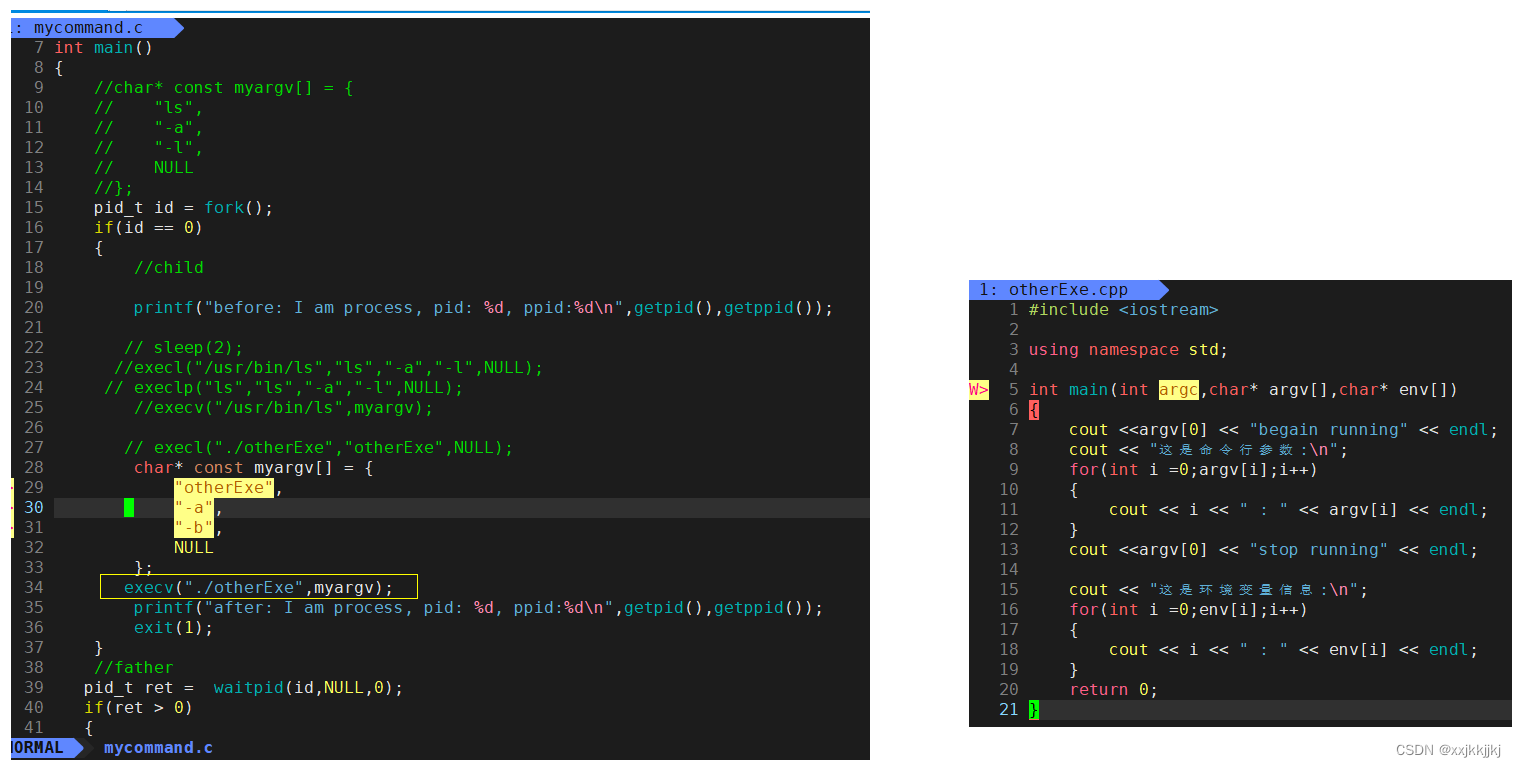This screenshot has height=767, width=1516.
Task: Click the highlighted "-b" string
Action: [x=194, y=527]
